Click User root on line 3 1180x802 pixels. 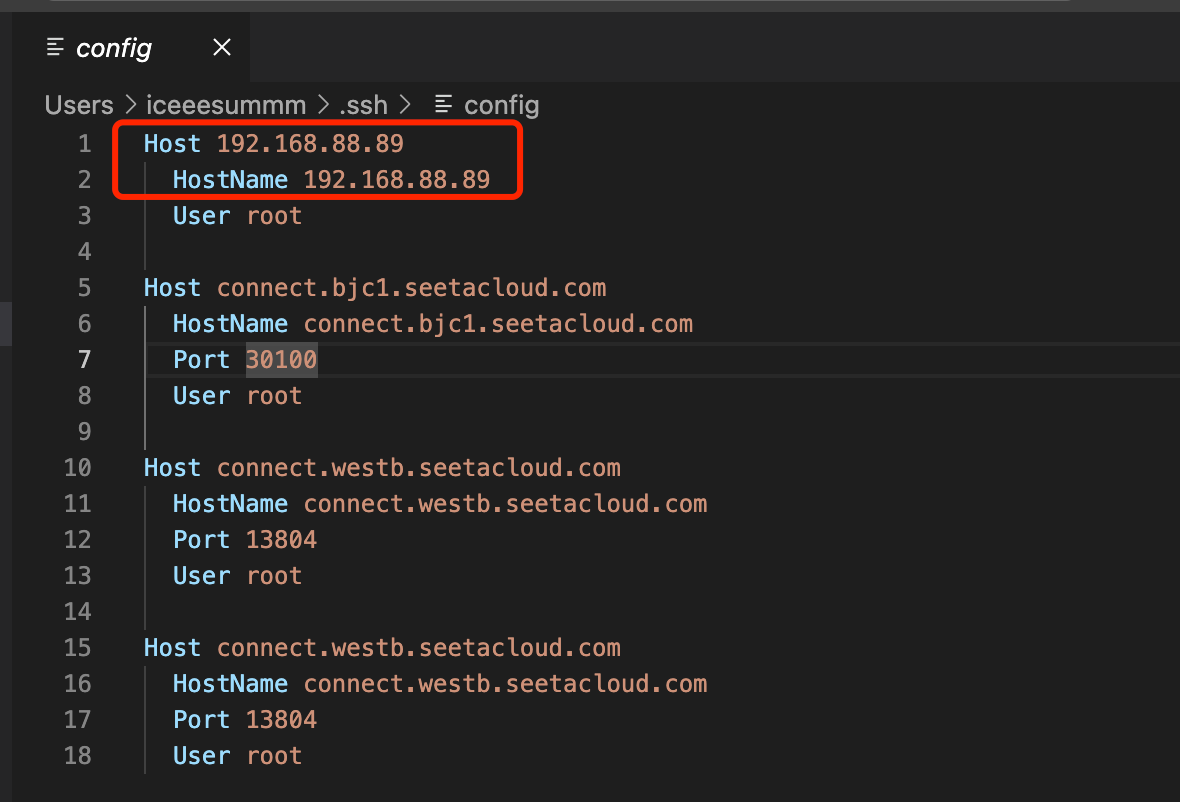point(237,215)
